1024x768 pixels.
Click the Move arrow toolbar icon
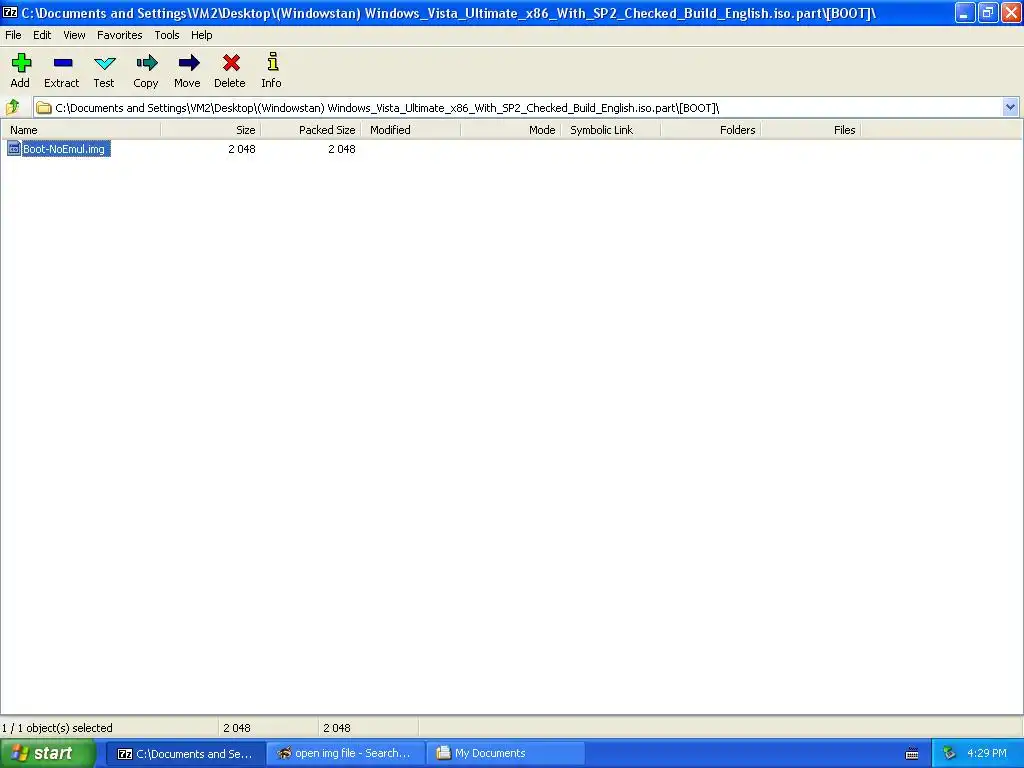(188, 63)
